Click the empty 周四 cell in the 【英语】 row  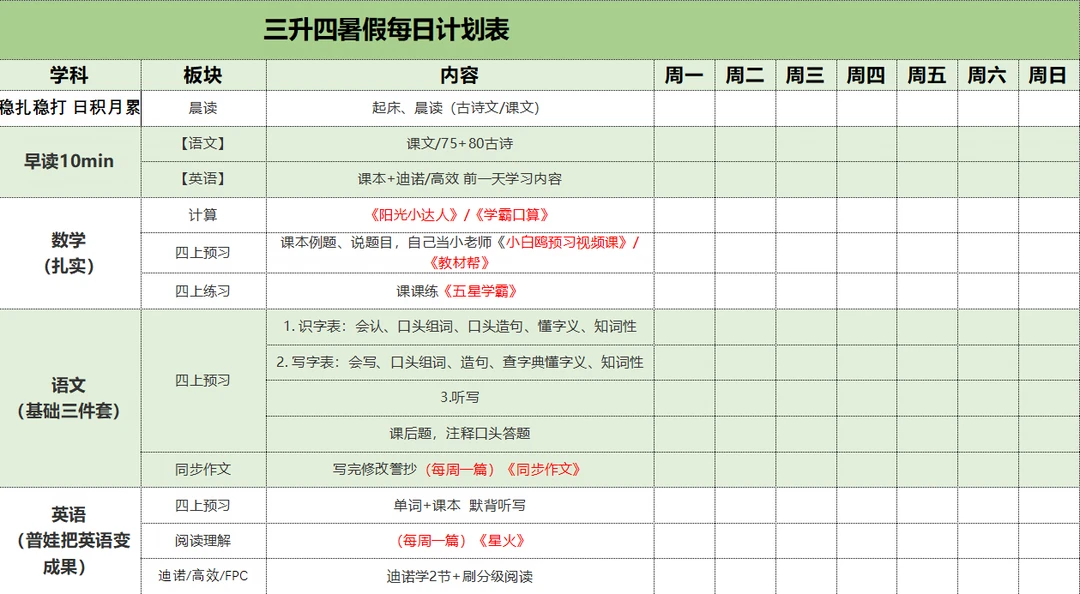coord(866,179)
